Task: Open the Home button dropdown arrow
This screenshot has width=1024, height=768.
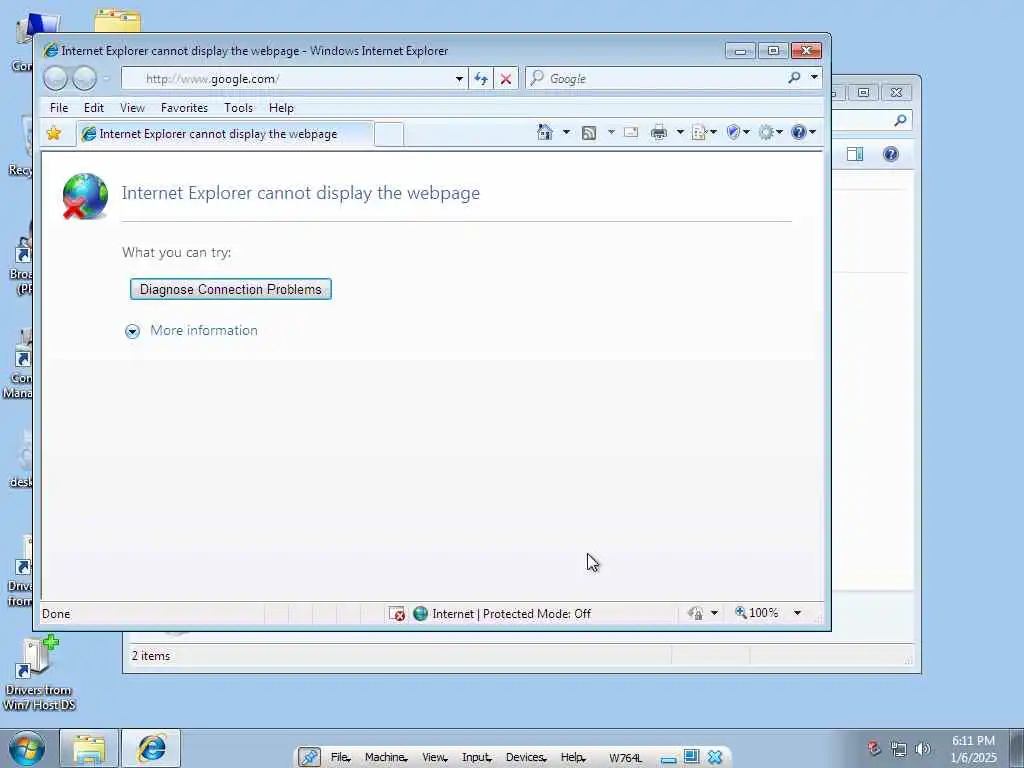Action: [x=566, y=133]
